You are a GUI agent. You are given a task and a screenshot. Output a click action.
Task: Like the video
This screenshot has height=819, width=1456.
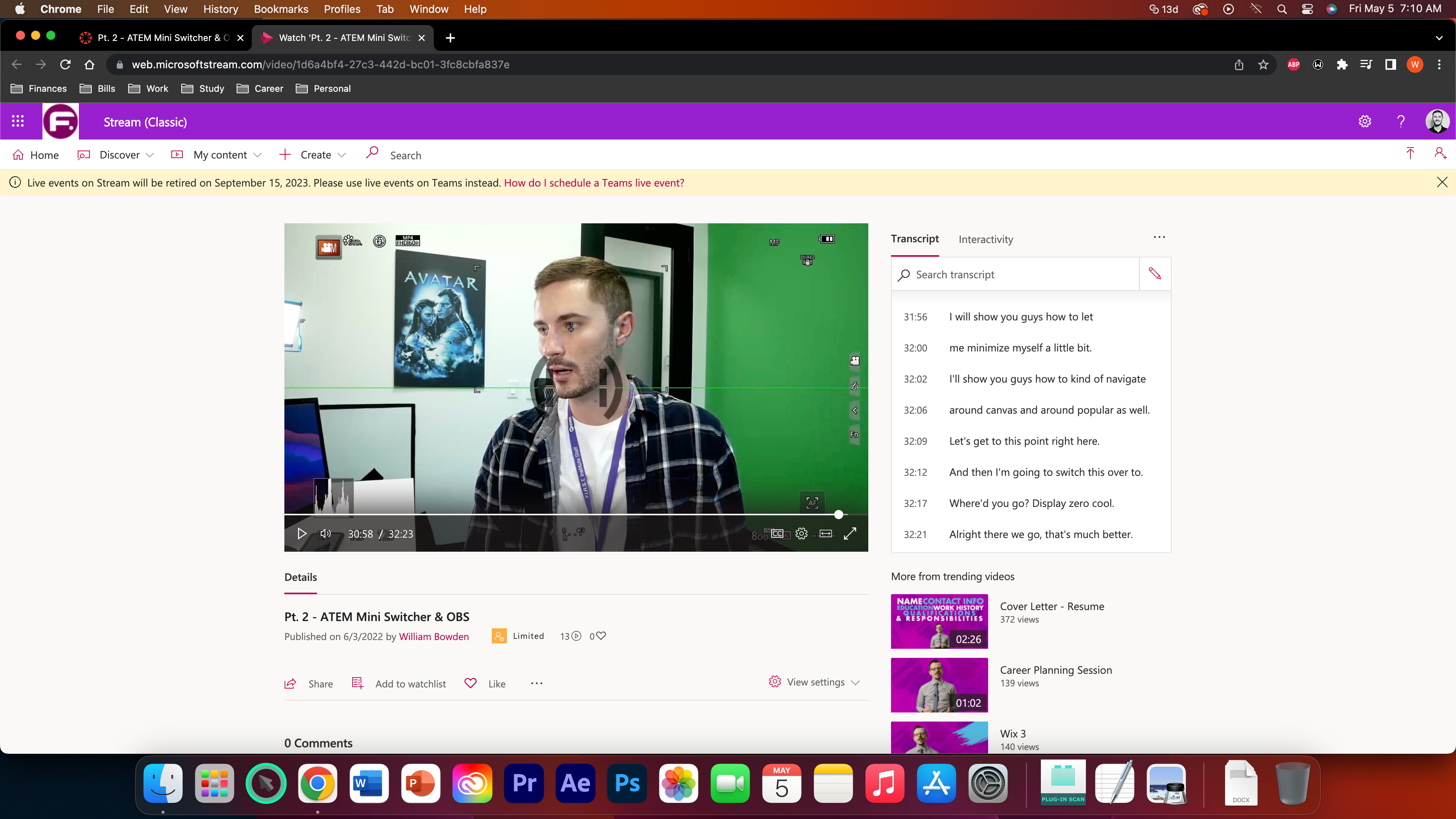(485, 684)
